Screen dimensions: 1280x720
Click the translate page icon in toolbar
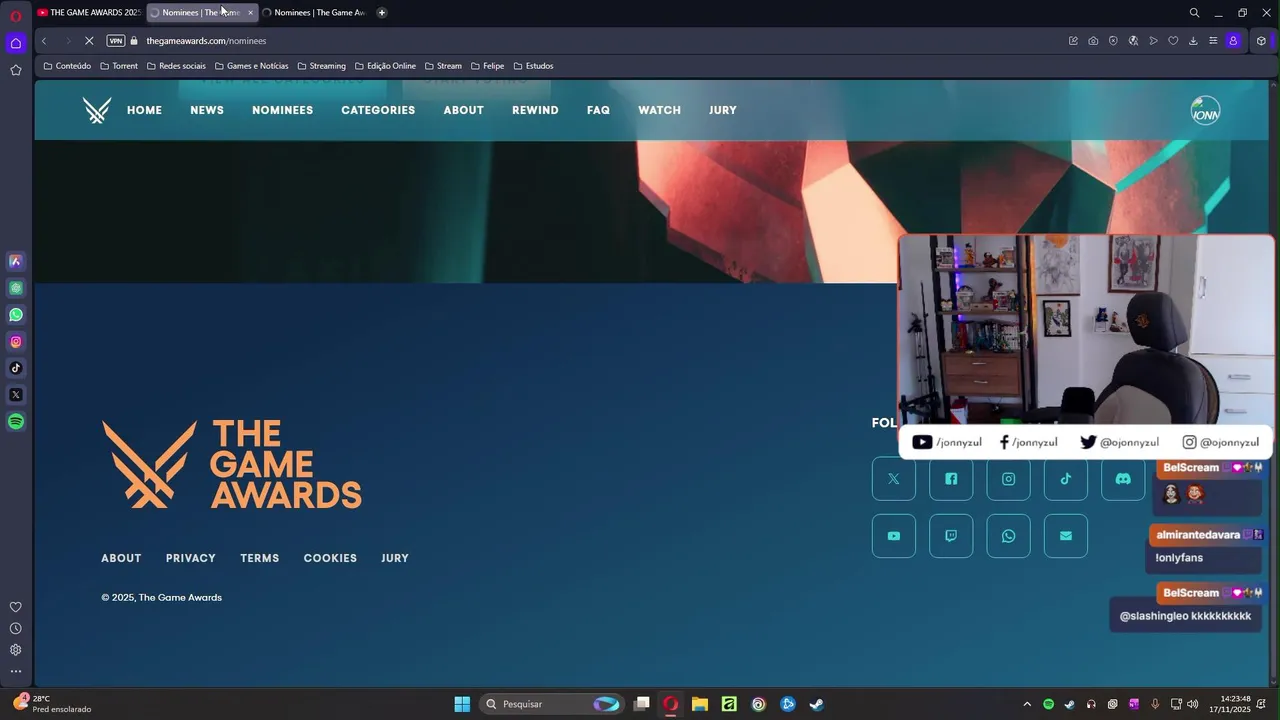point(1133,41)
